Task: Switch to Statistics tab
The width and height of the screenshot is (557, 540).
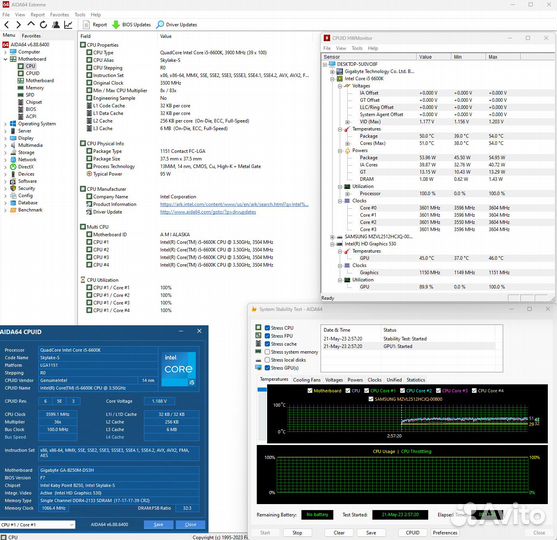Action: pos(416,380)
